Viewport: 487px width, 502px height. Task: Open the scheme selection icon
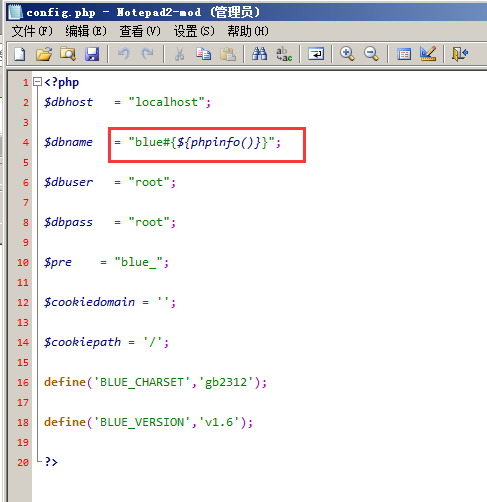404,54
